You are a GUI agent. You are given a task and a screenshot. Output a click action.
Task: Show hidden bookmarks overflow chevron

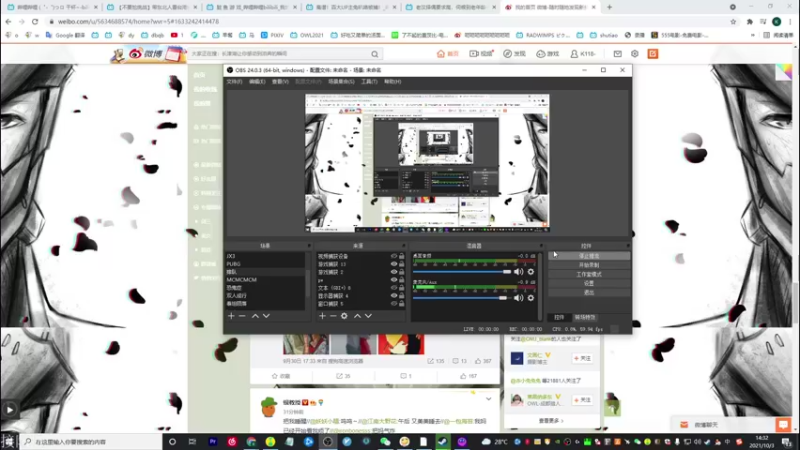tap(753, 35)
